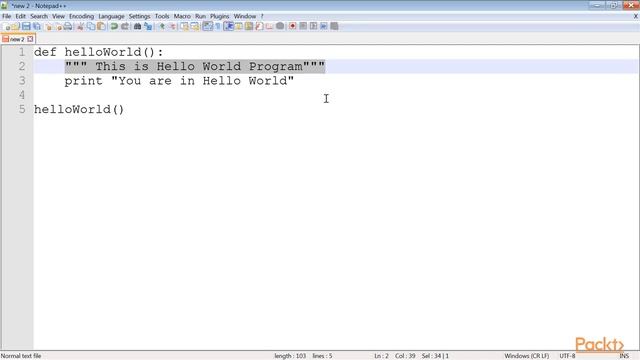The width and height of the screenshot is (640, 360).
Task: Close the "new 2" tab with its X
Action: tap(30, 39)
